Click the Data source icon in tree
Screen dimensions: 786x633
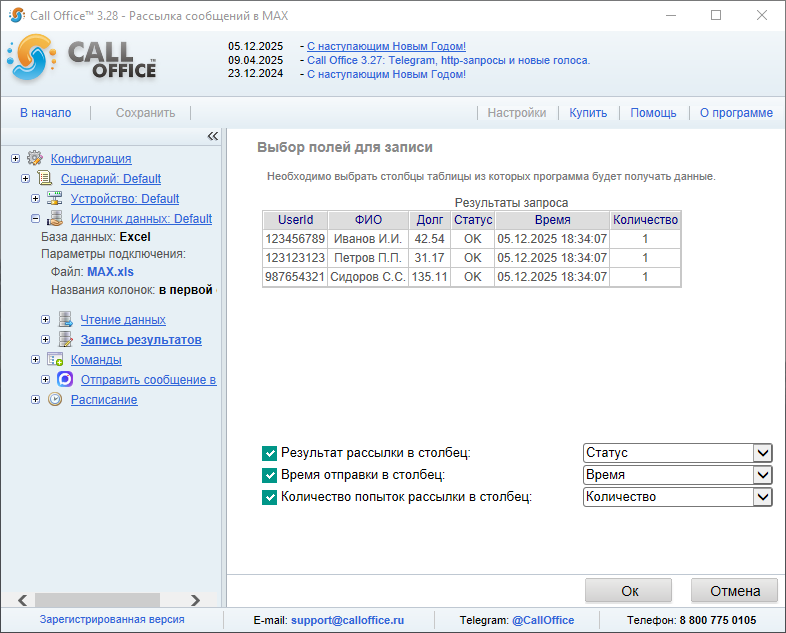[x=55, y=218]
